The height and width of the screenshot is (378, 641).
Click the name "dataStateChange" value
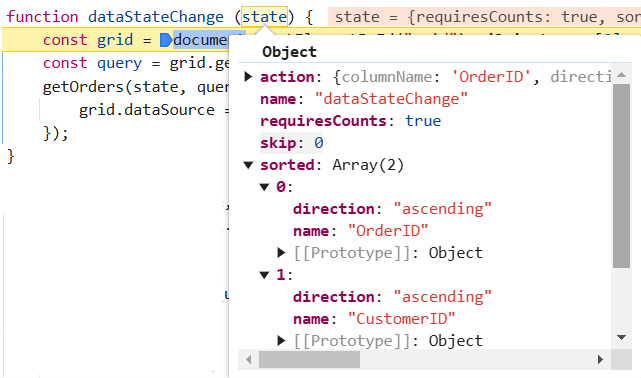point(391,99)
